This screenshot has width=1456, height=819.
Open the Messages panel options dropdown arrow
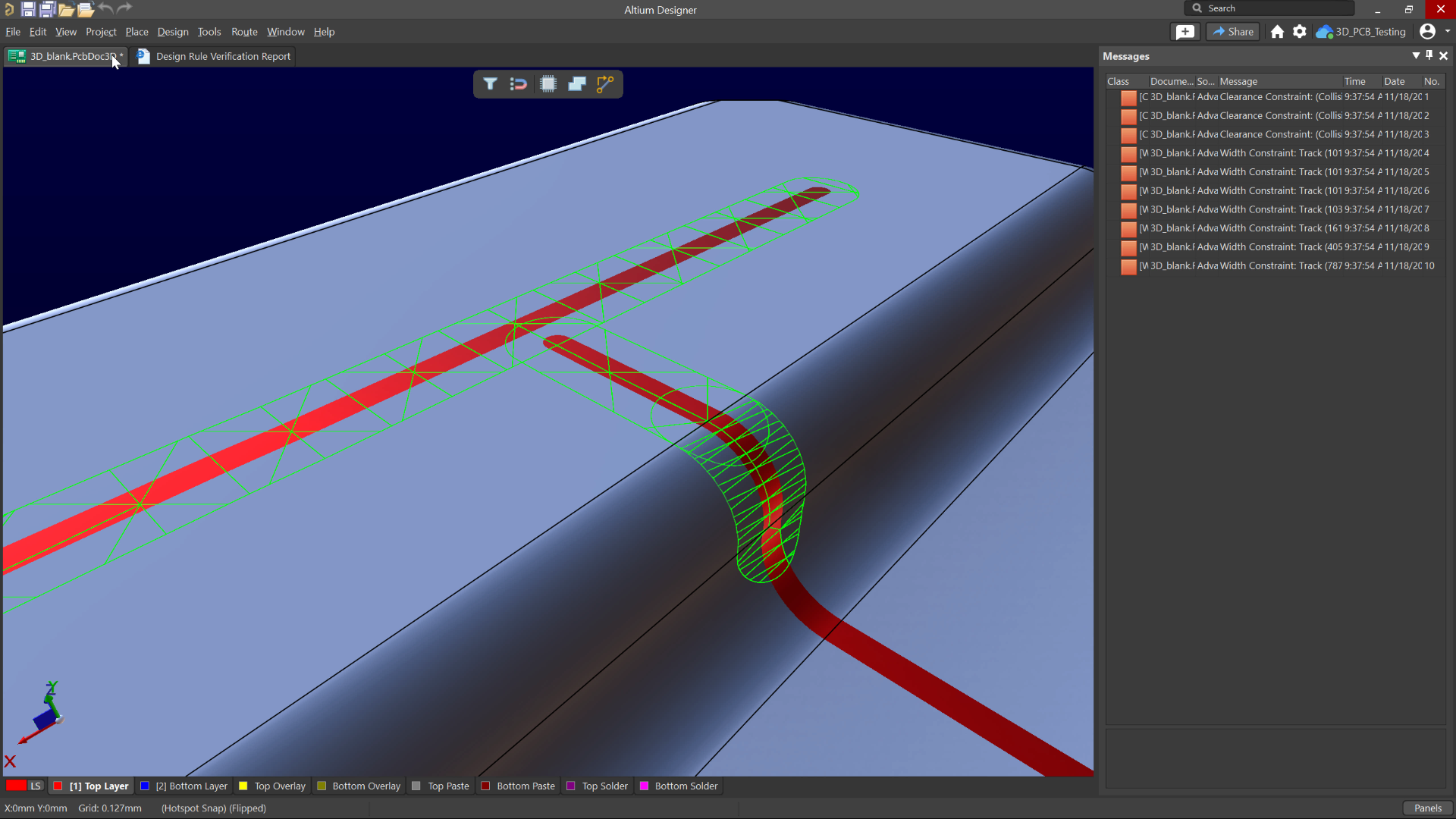tap(1416, 55)
